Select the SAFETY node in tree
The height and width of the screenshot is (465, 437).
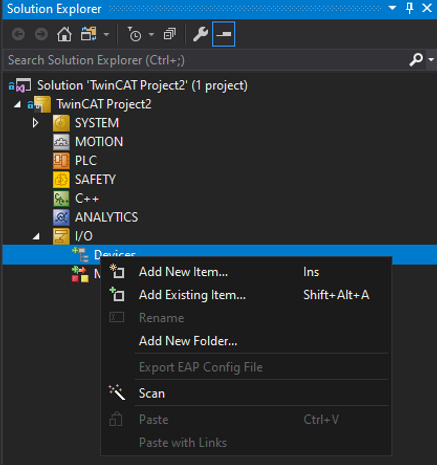[x=95, y=180]
